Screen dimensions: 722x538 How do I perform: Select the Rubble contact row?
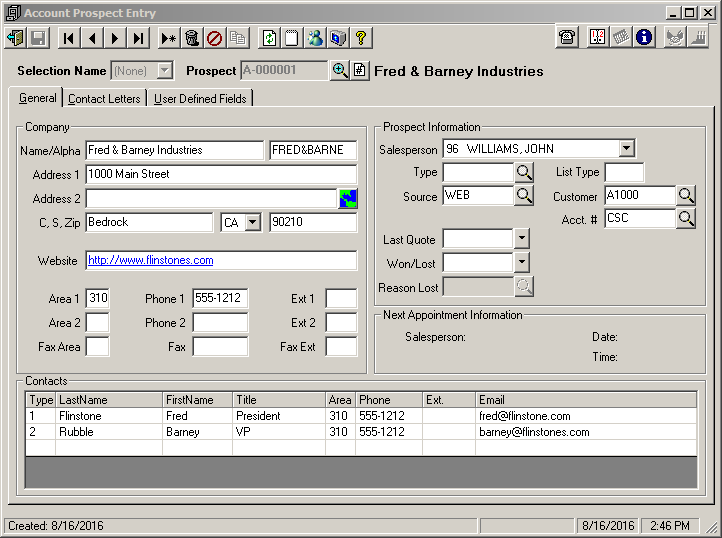361,432
